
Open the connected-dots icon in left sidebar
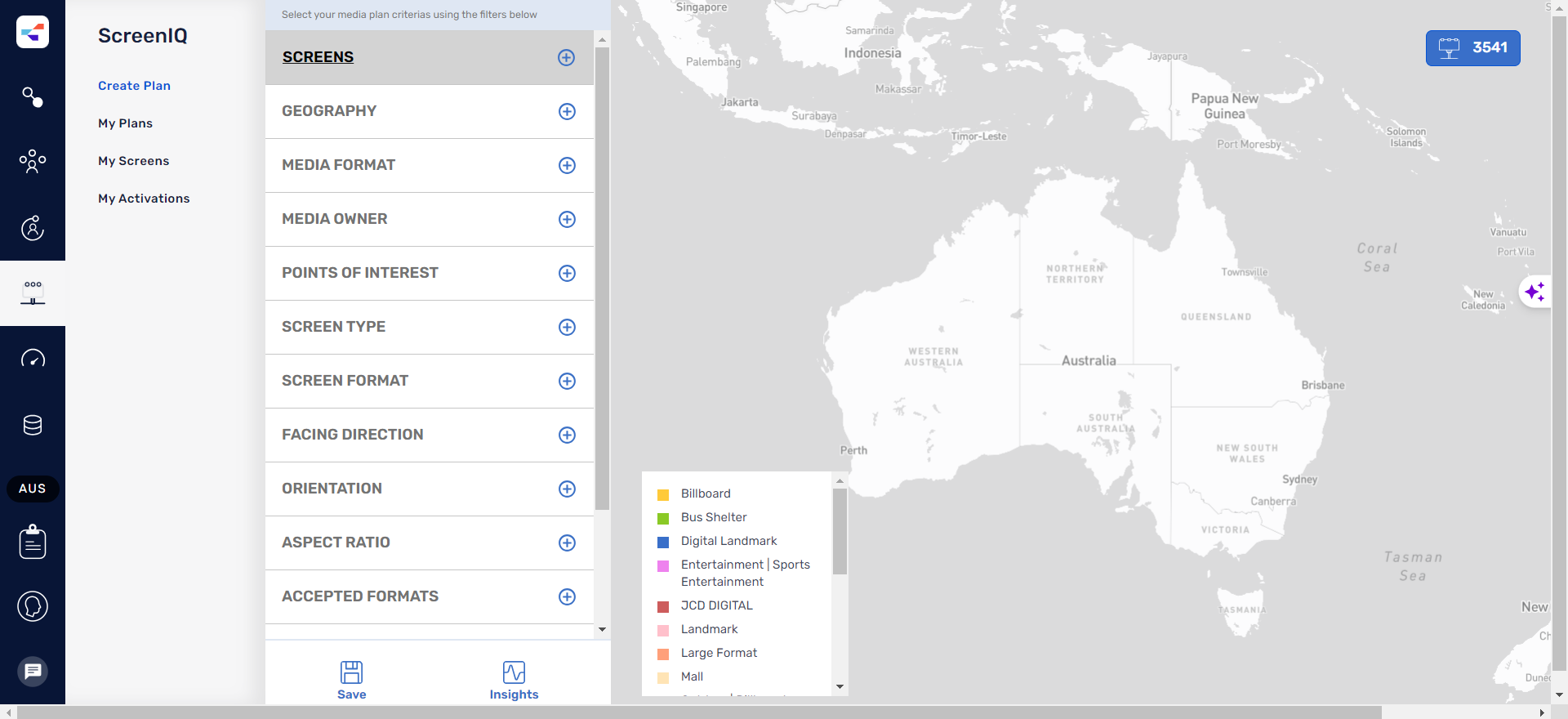[x=33, y=97]
